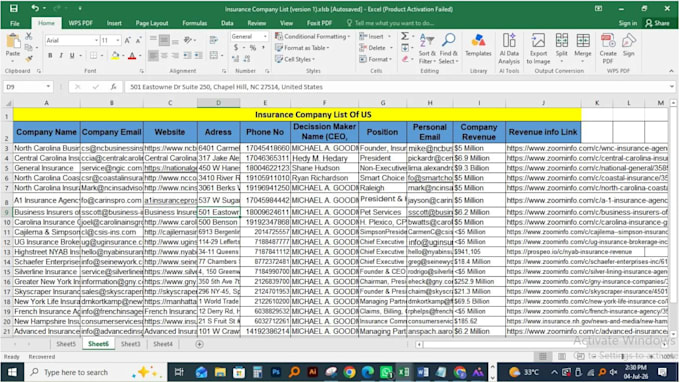Toggle Bold formatting

(x=50, y=56)
